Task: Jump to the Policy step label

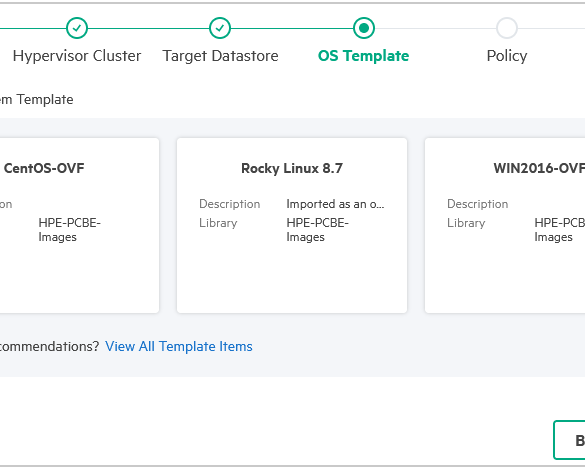Action: 507,56
